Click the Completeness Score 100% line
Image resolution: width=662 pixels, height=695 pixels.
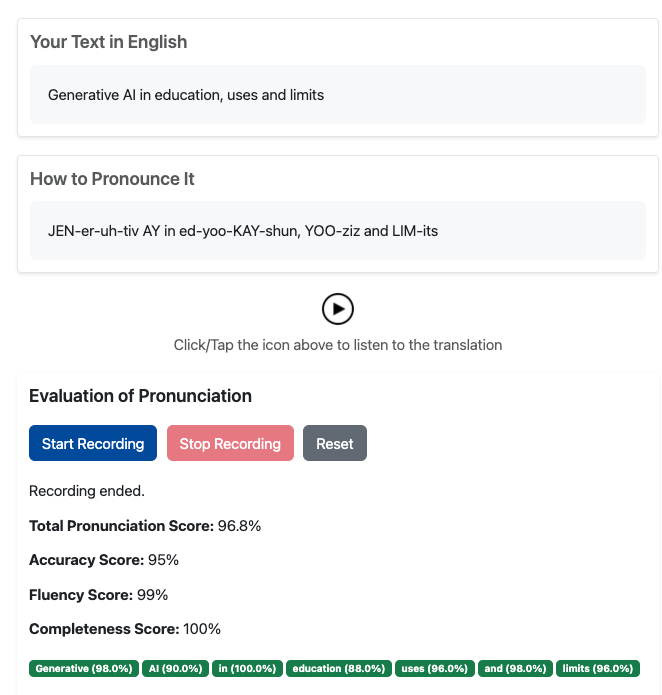[125, 629]
